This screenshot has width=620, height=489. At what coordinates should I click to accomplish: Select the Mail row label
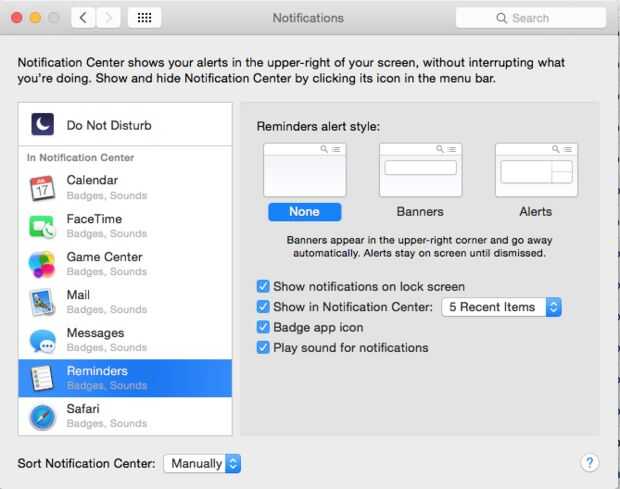[x=78, y=295]
